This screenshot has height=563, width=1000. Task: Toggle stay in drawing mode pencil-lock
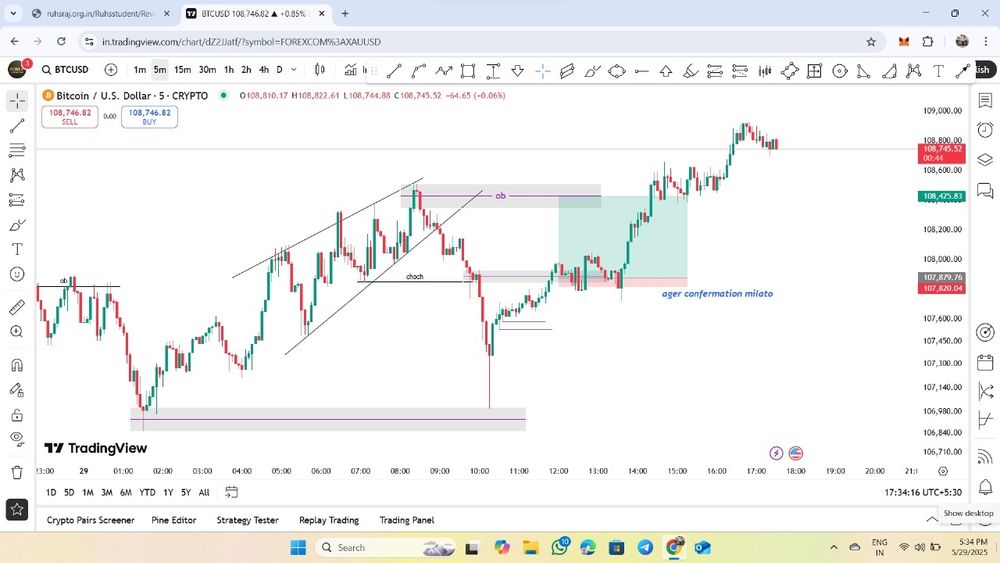pyautogui.click(x=17, y=390)
